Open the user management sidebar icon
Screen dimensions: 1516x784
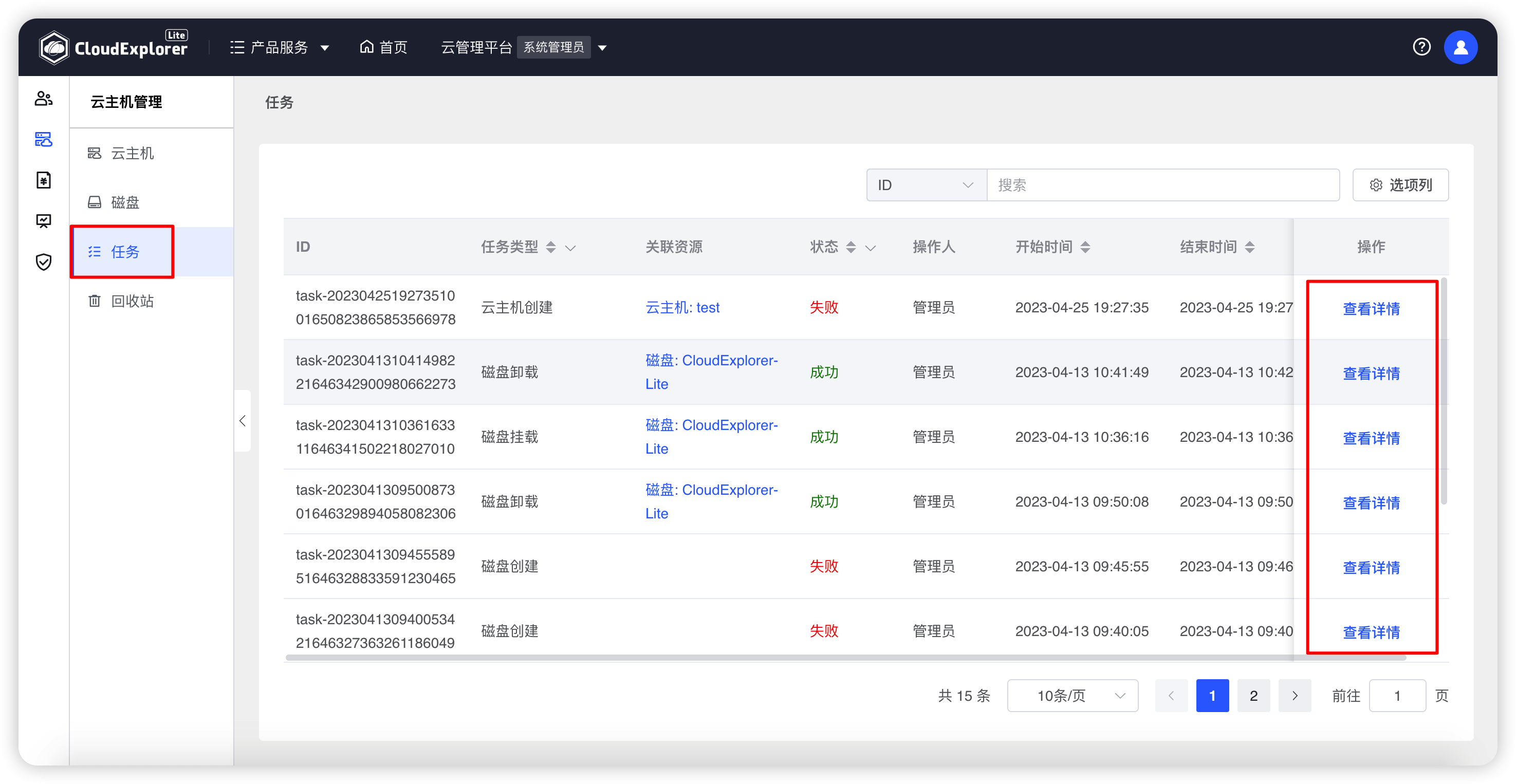click(x=44, y=98)
